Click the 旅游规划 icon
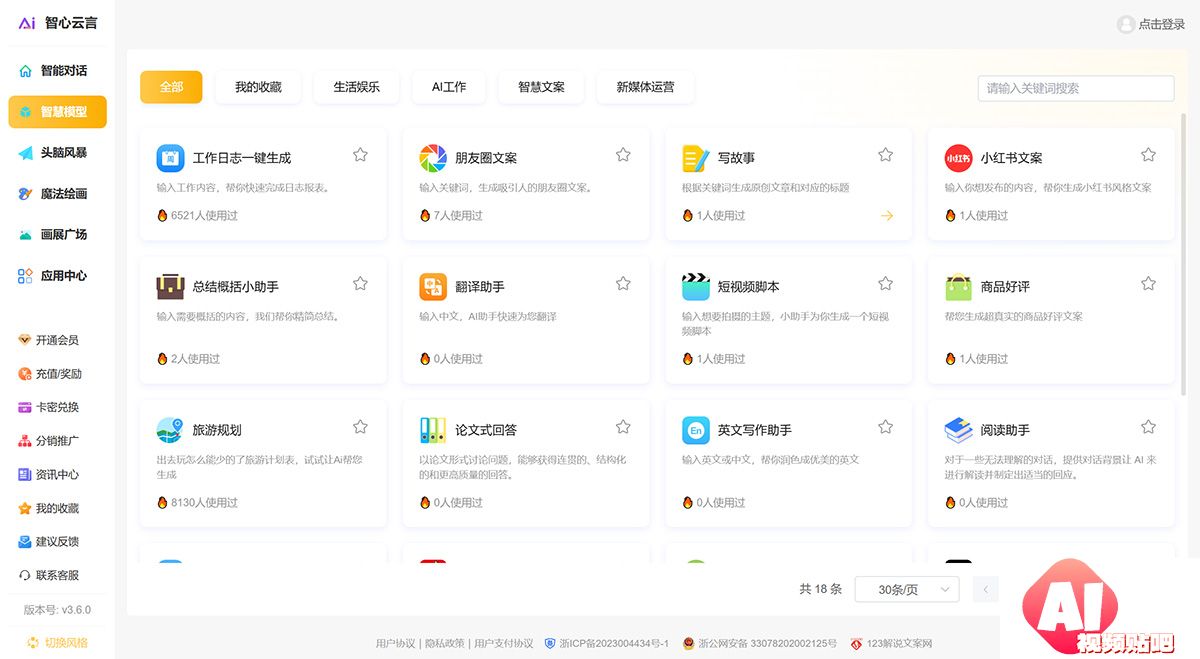The width and height of the screenshot is (1200, 659). point(170,430)
